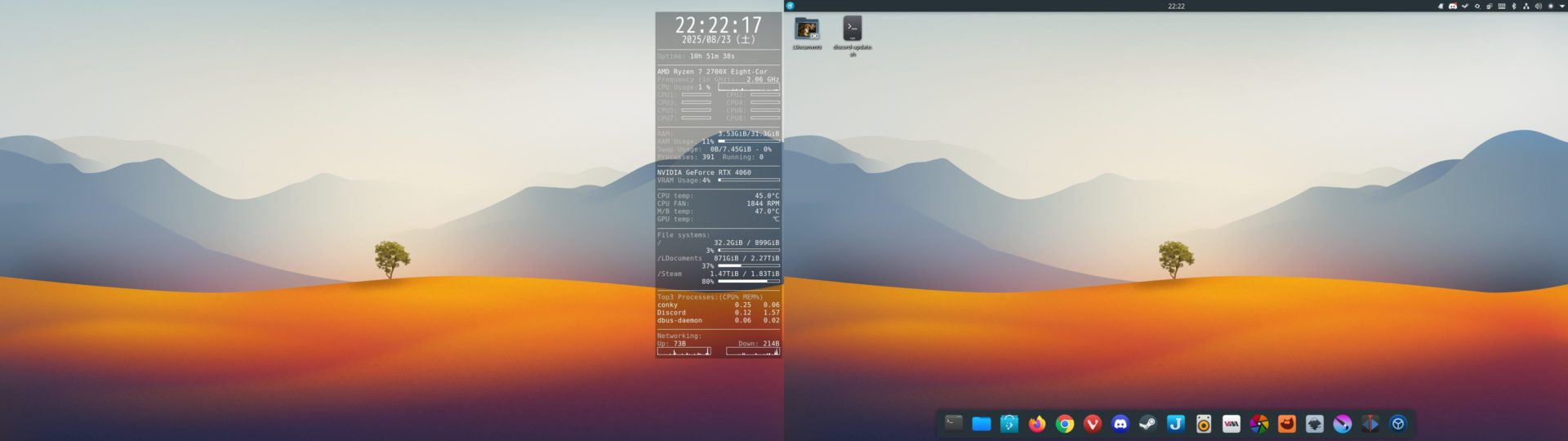
Task: Launch Firefox from the dock
Action: (1037, 424)
